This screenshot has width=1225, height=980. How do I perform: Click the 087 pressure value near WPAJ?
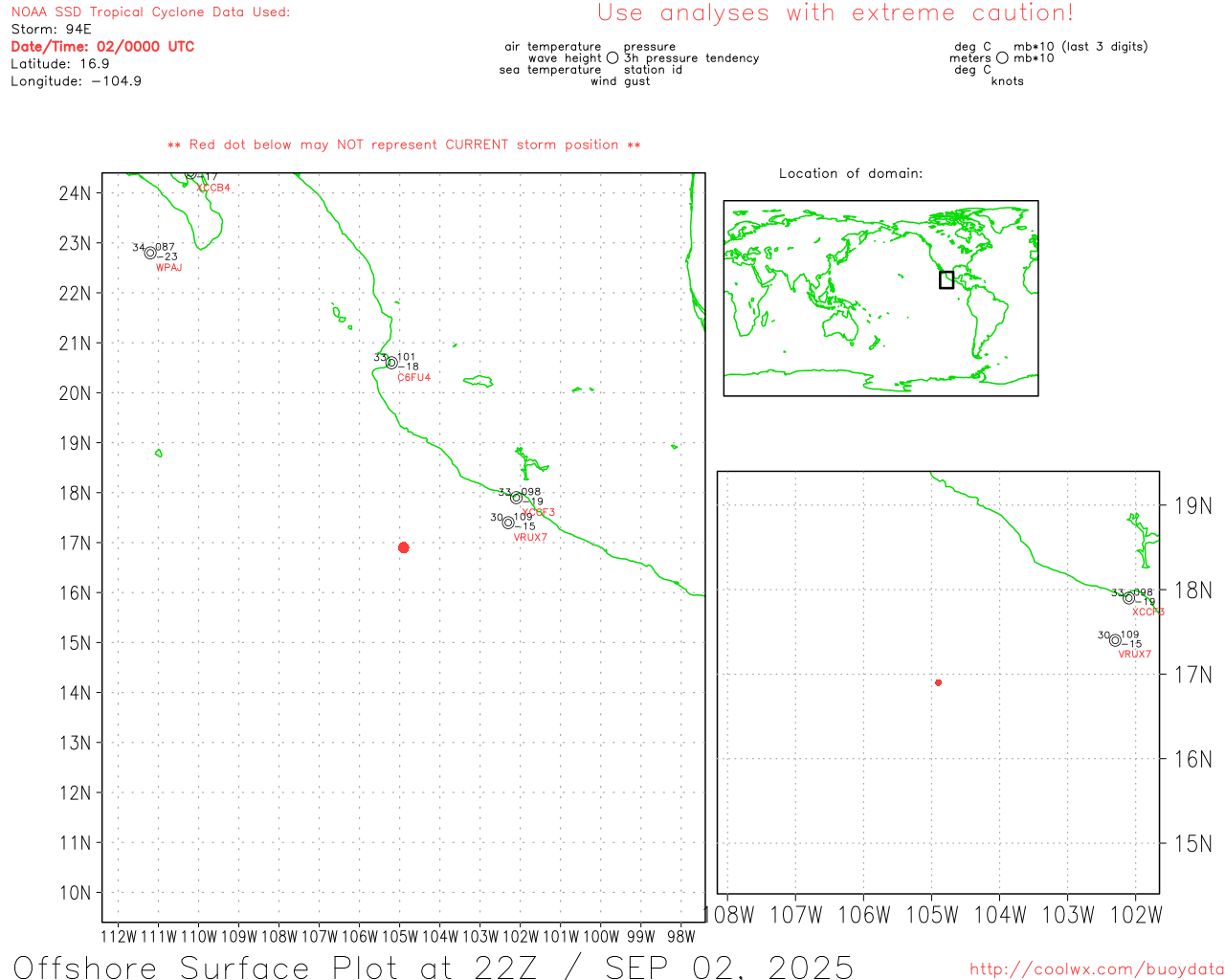point(166,248)
